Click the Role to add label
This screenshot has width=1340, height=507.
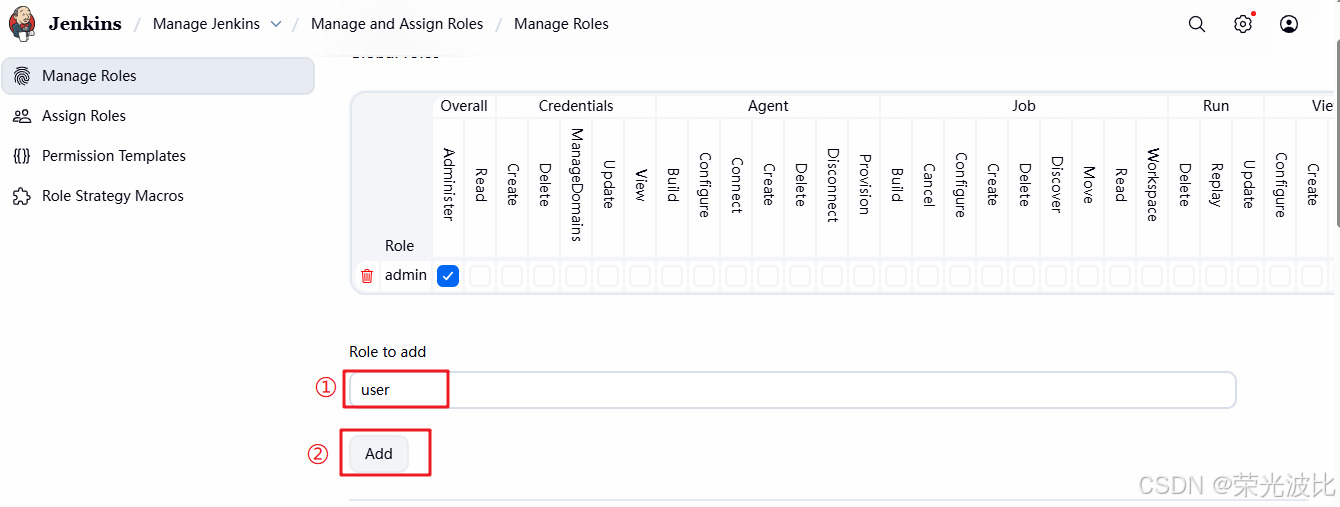(x=388, y=352)
